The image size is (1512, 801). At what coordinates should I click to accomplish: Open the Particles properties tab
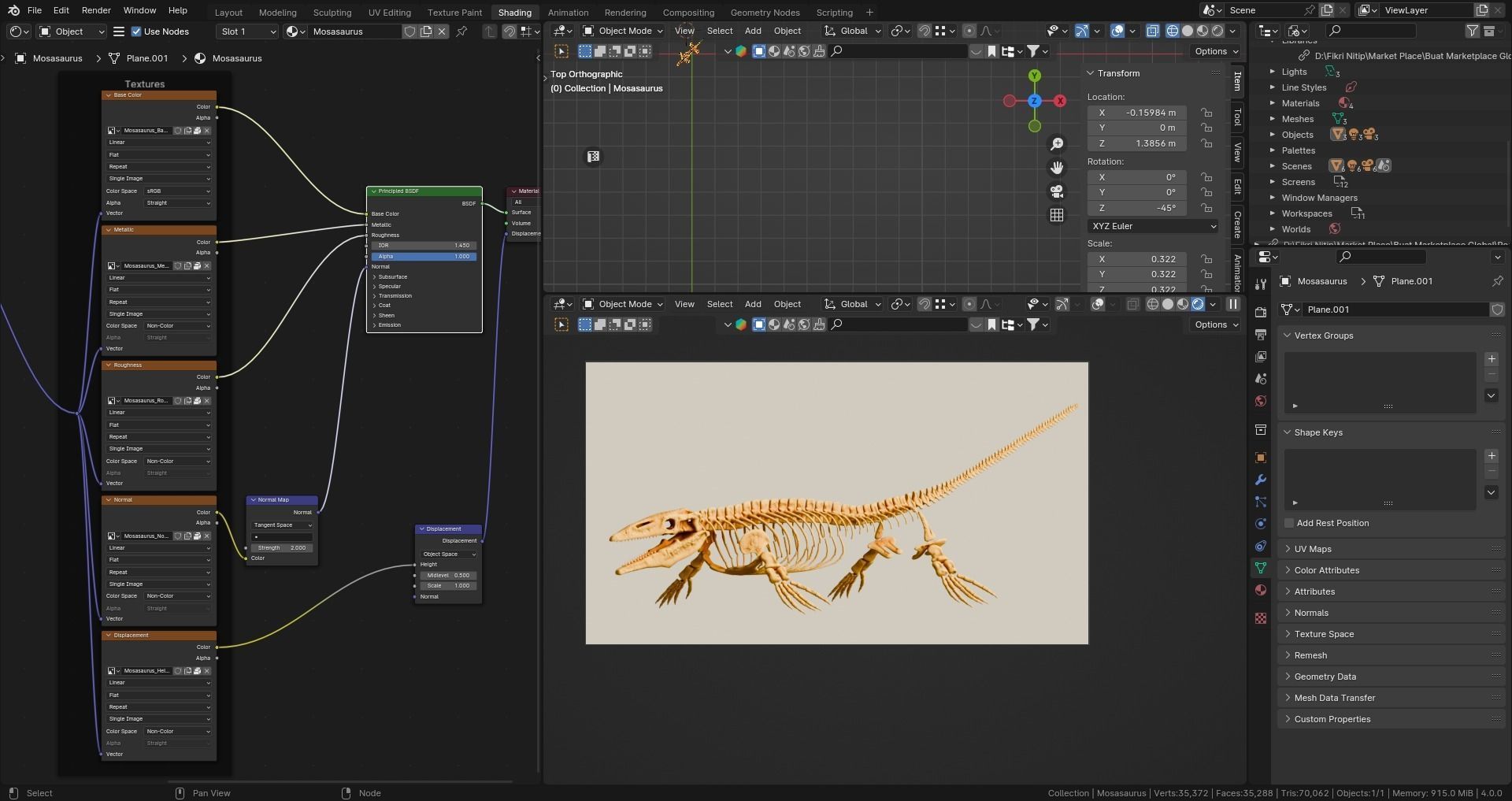coord(1261,502)
